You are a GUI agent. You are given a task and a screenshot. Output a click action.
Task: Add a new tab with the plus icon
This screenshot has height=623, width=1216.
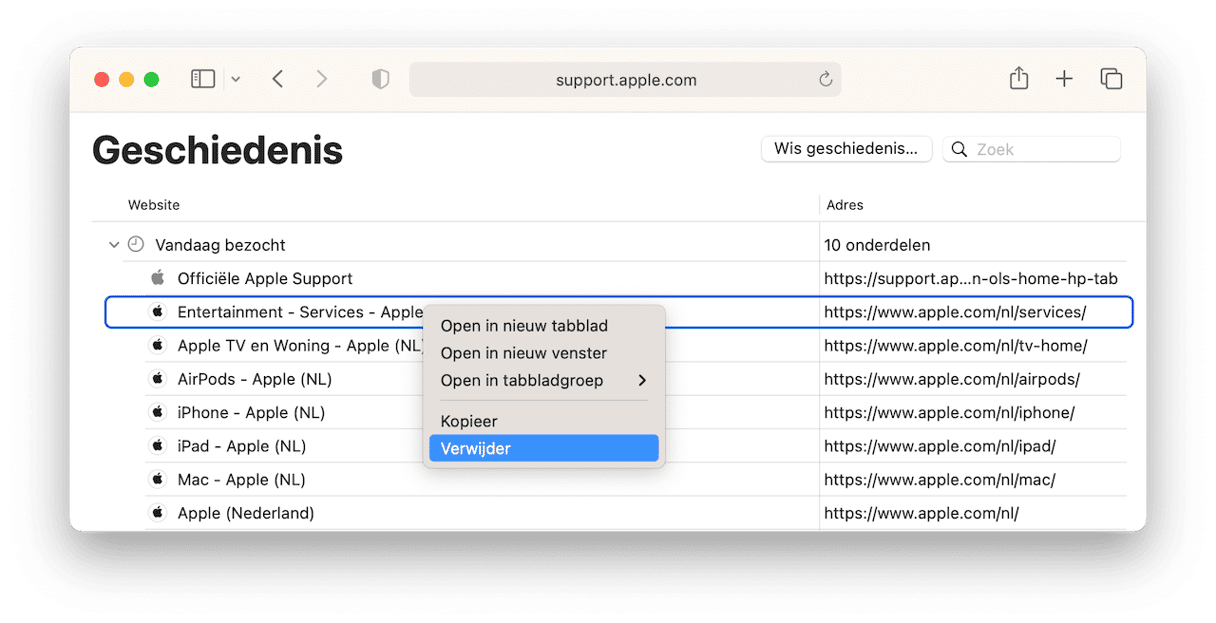pyautogui.click(x=1064, y=79)
